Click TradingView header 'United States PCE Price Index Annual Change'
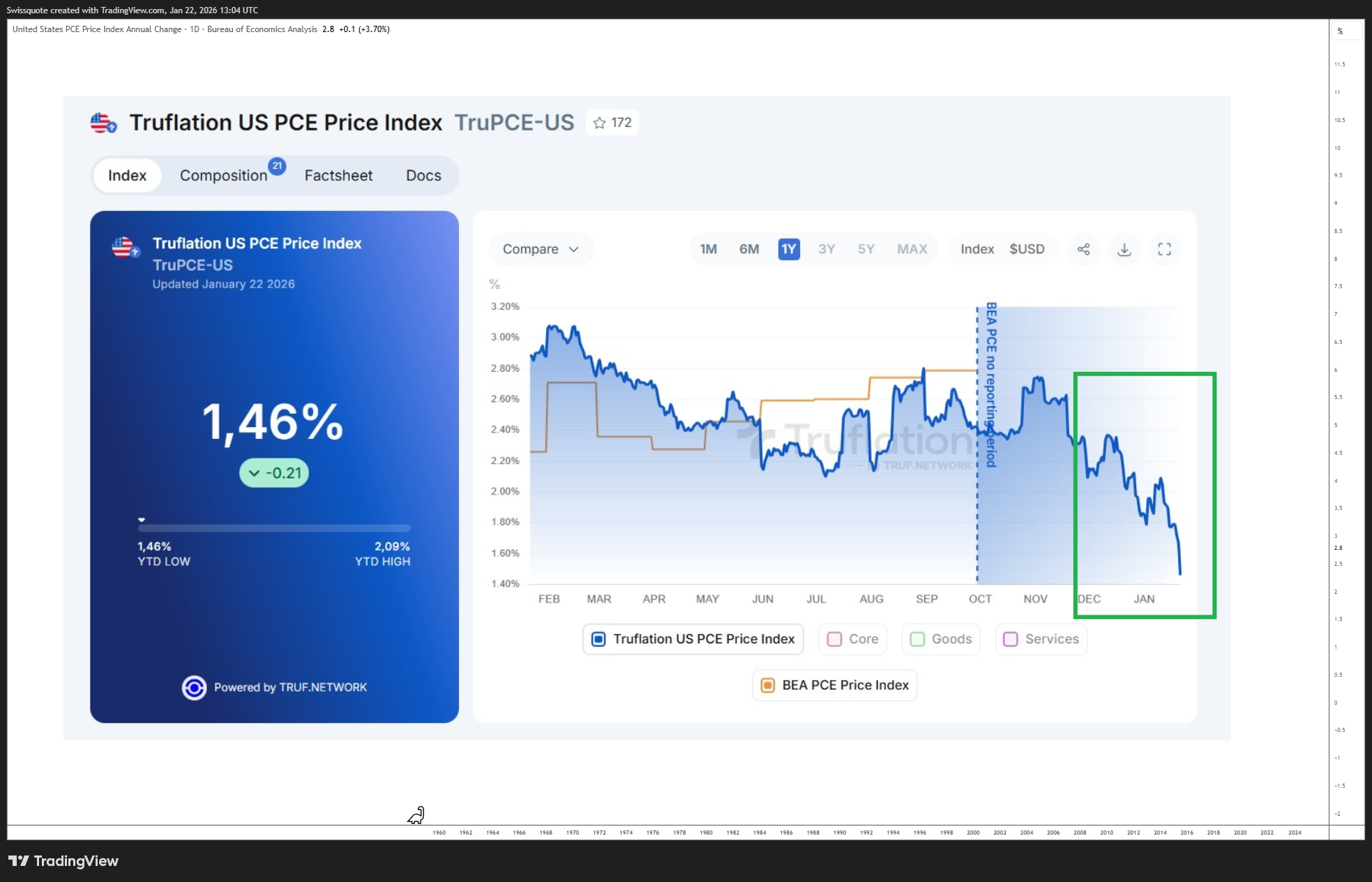The height and width of the screenshot is (882, 1372). [x=97, y=29]
